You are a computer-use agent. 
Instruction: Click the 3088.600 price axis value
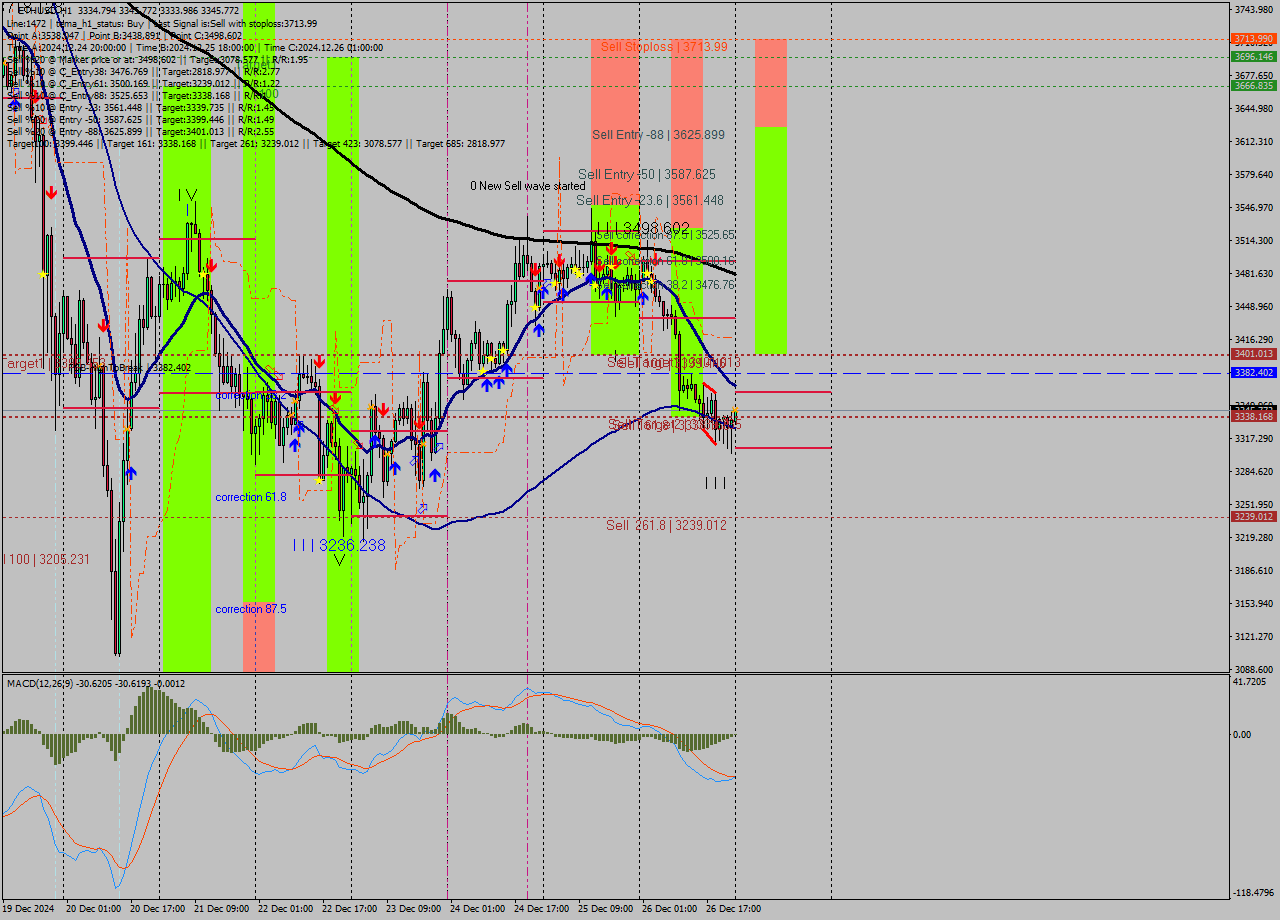tap(1254, 670)
